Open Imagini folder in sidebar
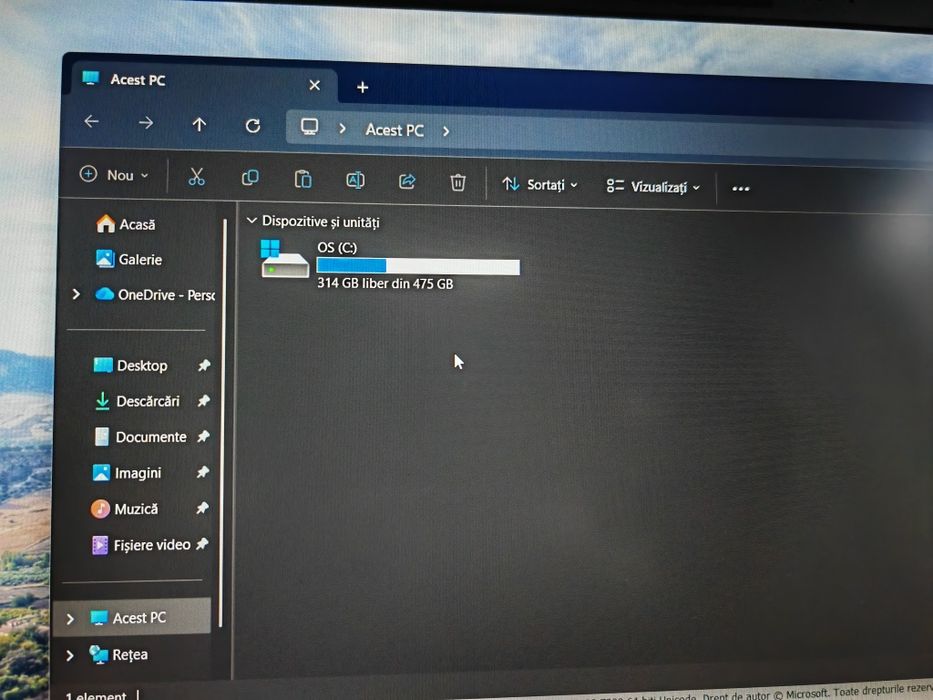This screenshot has width=933, height=700. [x=127, y=473]
